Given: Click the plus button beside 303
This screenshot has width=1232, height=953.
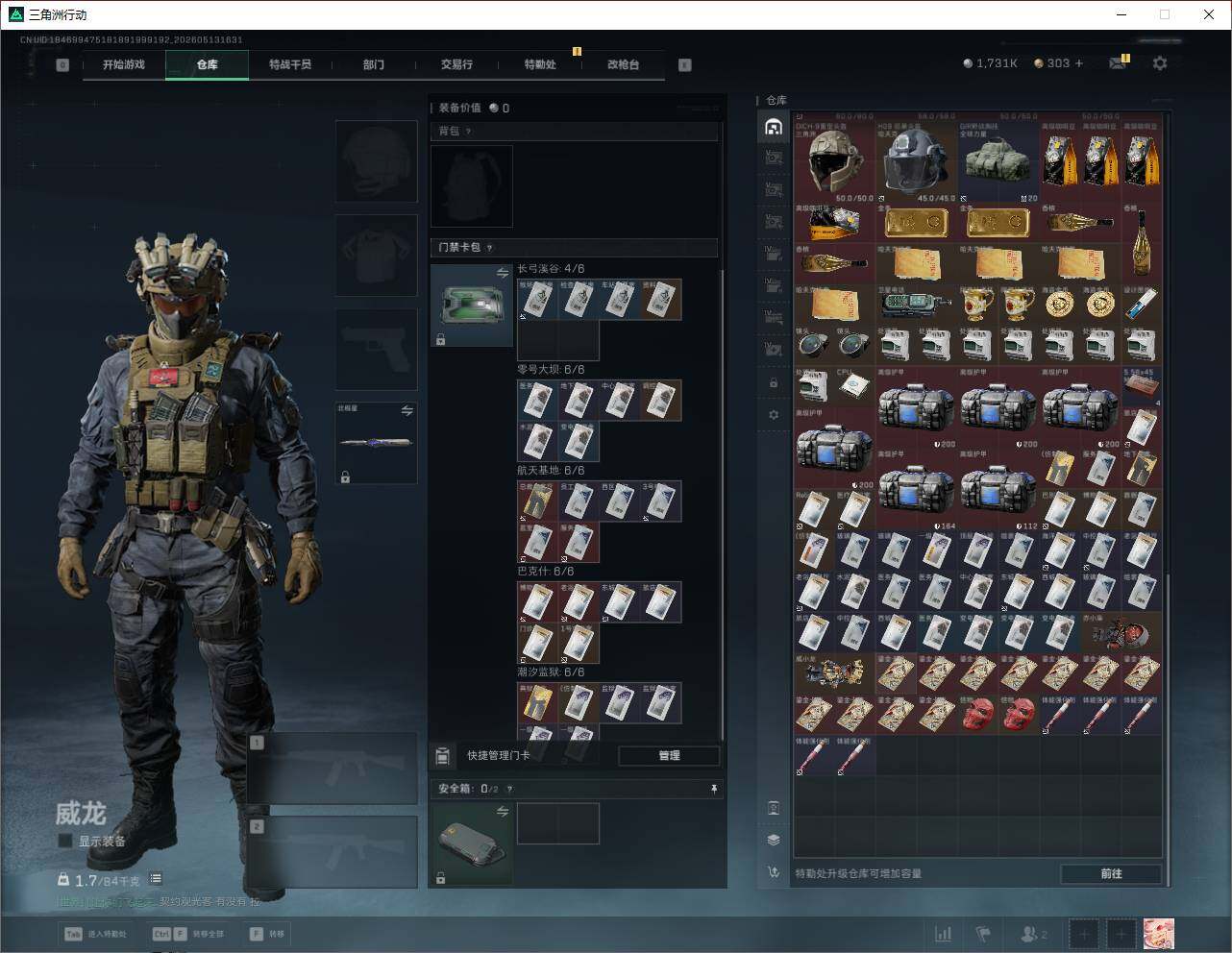Looking at the screenshot, I should [x=1079, y=63].
